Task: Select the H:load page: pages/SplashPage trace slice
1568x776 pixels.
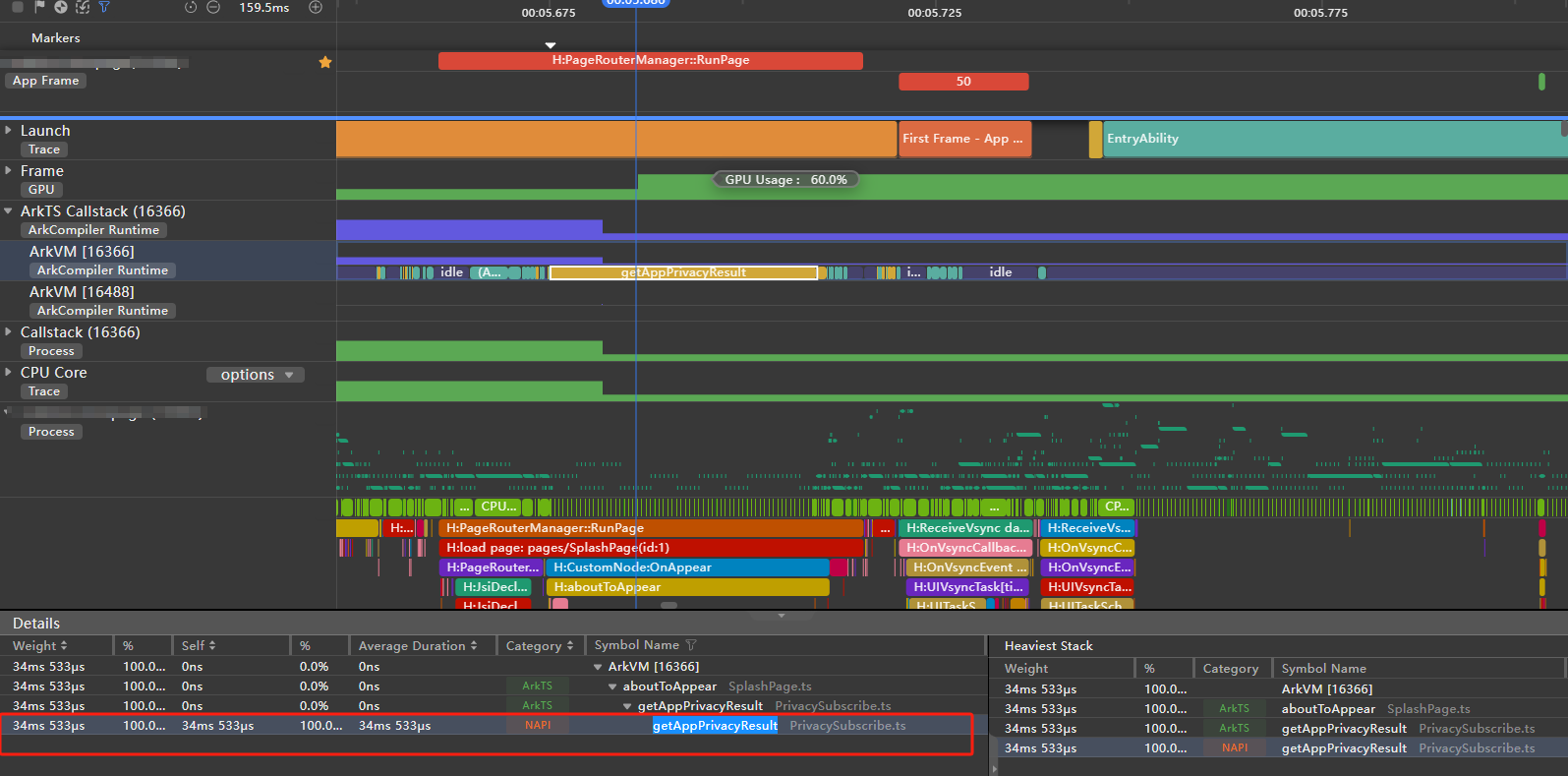Action: (652, 548)
